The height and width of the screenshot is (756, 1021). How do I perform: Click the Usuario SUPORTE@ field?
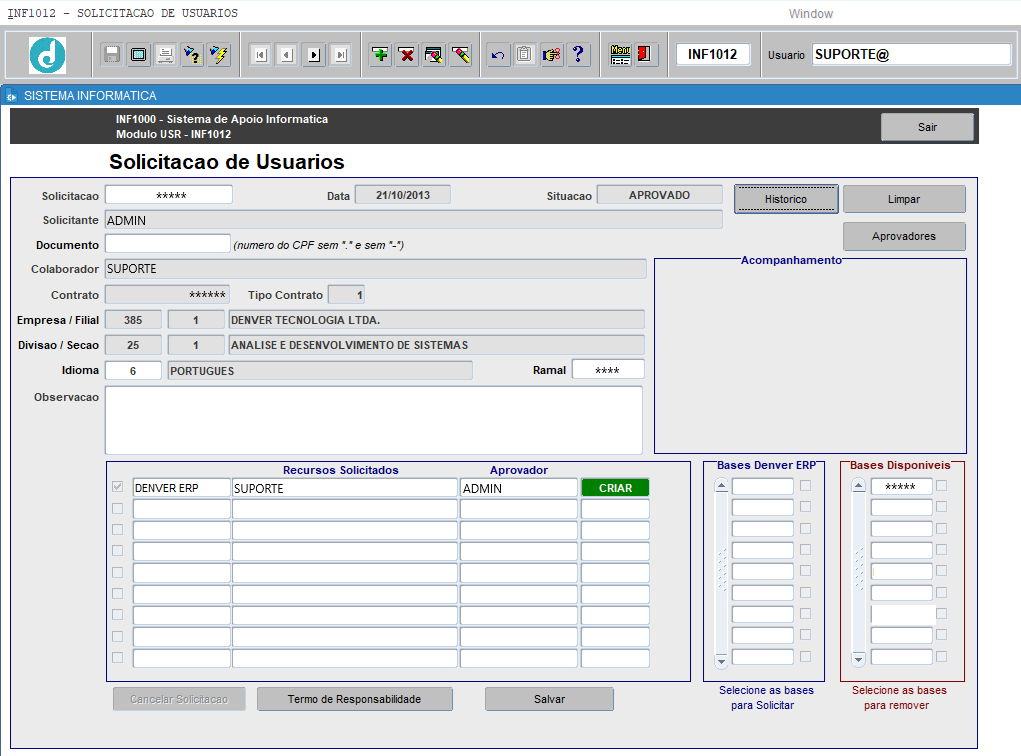click(x=911, y=55)
